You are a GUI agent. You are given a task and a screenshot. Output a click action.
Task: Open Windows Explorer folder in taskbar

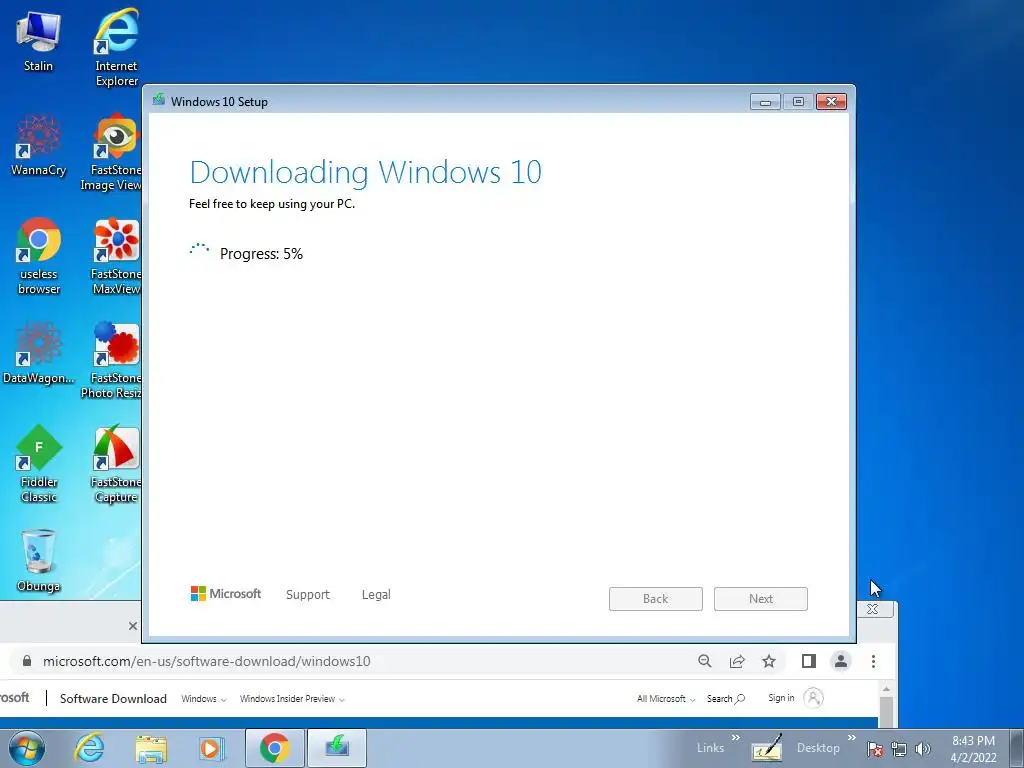[151, 748]
